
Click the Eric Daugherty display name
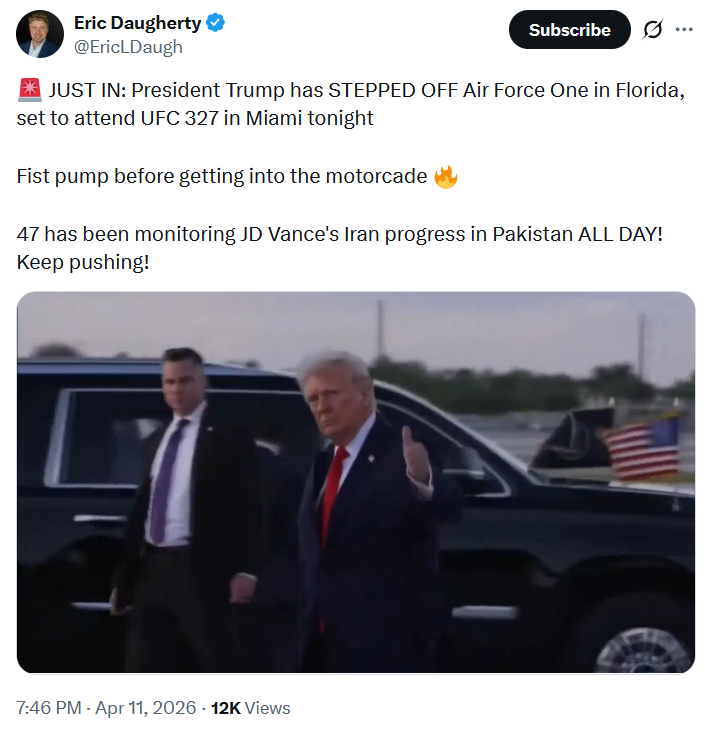tap(137, 22)
